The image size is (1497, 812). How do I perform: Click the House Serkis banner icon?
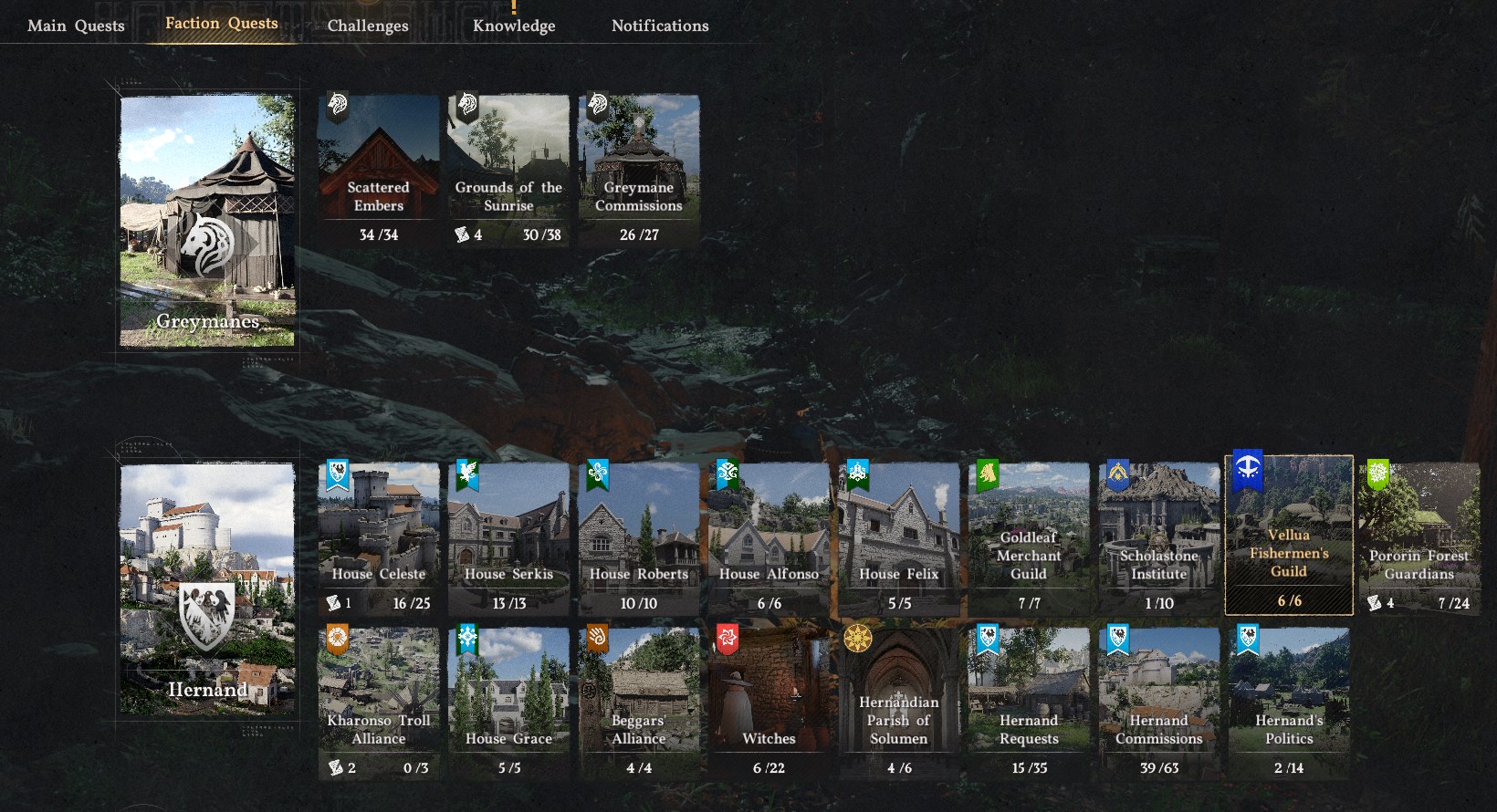pos(467,474)
